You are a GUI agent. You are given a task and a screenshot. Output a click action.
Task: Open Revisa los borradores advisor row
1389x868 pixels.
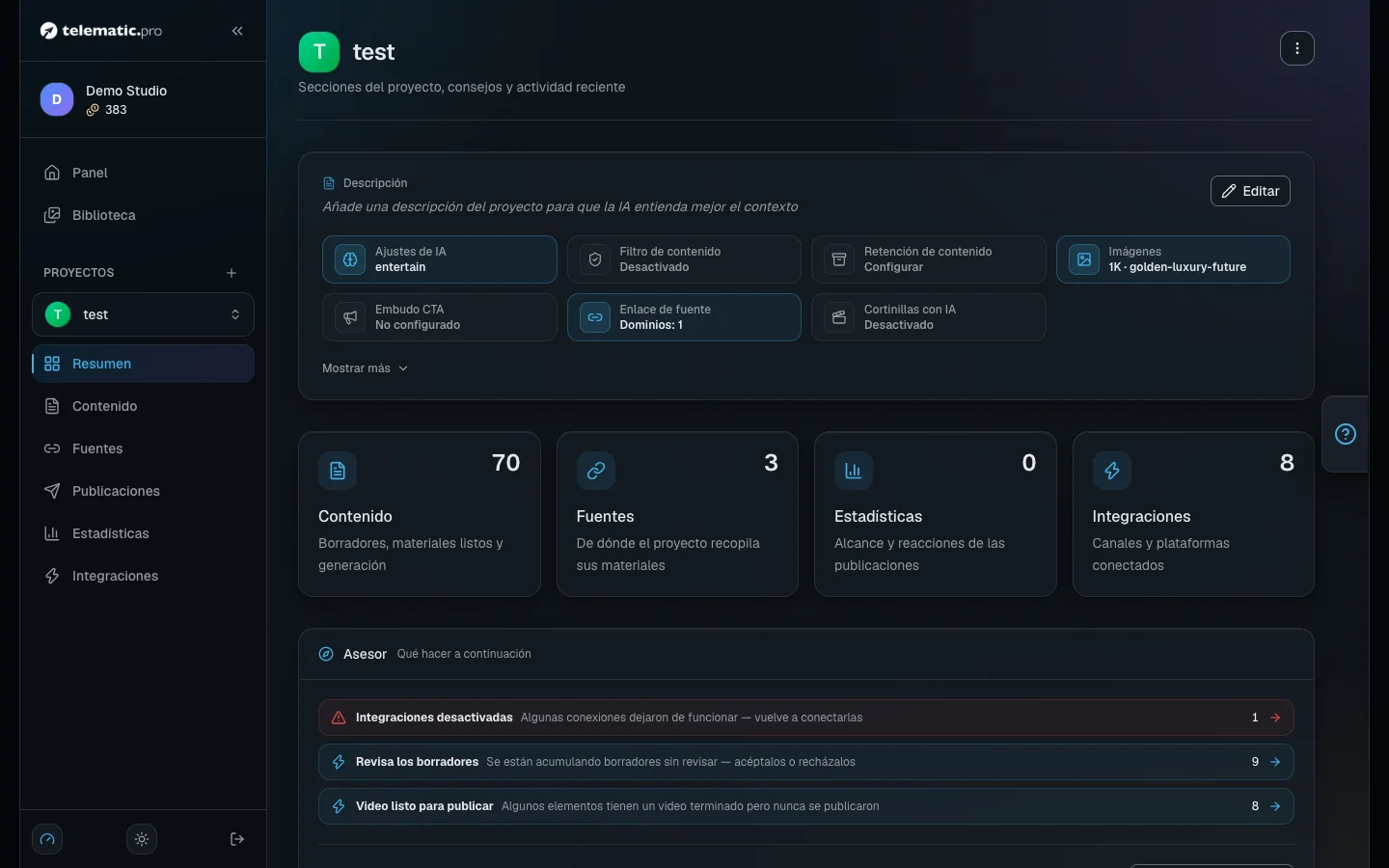point(806,762)
